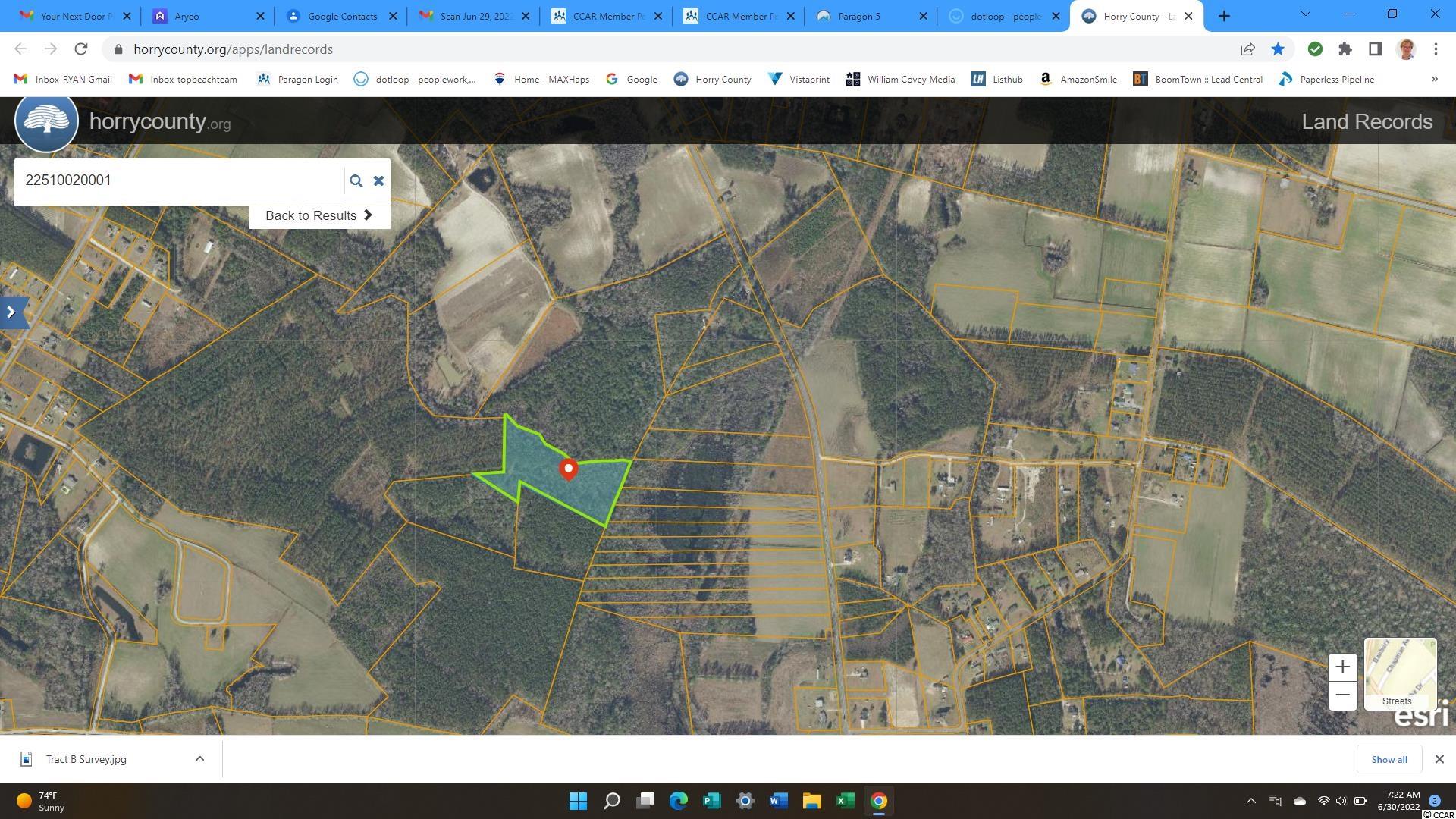Zoom in on the map with plus button
1456x819 pixels.
click(1342, 667)
